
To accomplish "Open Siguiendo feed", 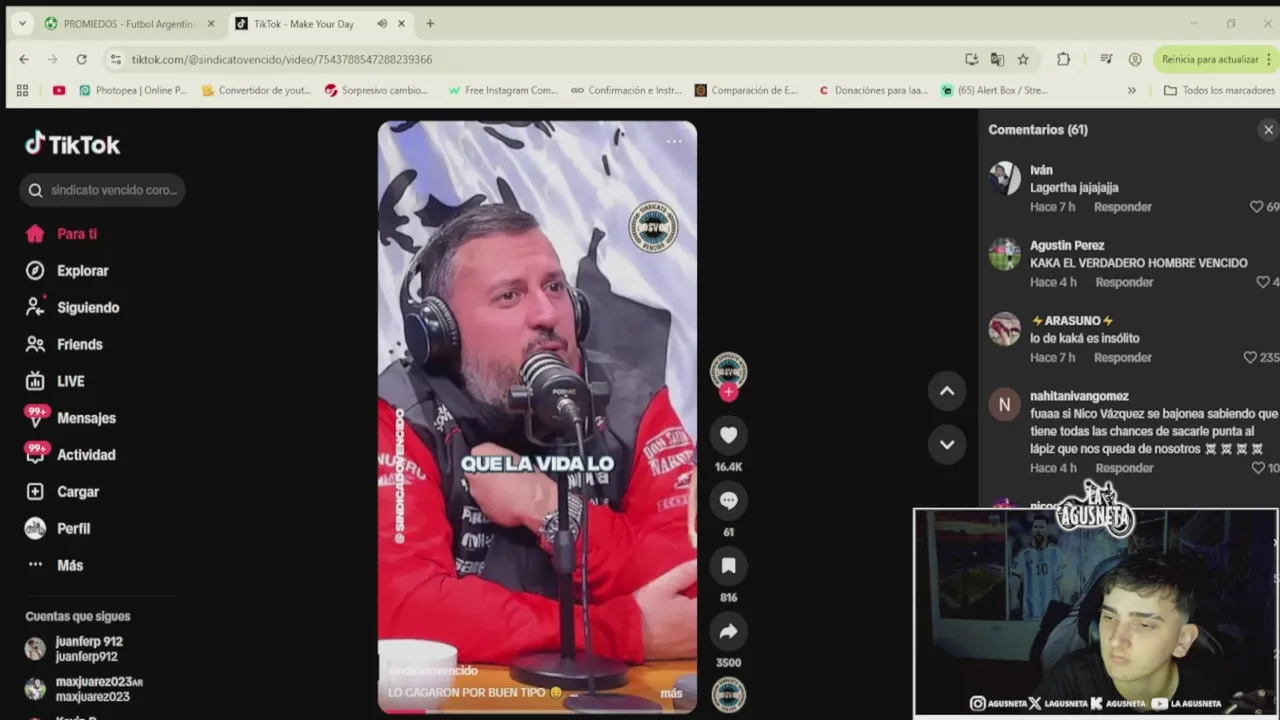I will pos(88,308).
